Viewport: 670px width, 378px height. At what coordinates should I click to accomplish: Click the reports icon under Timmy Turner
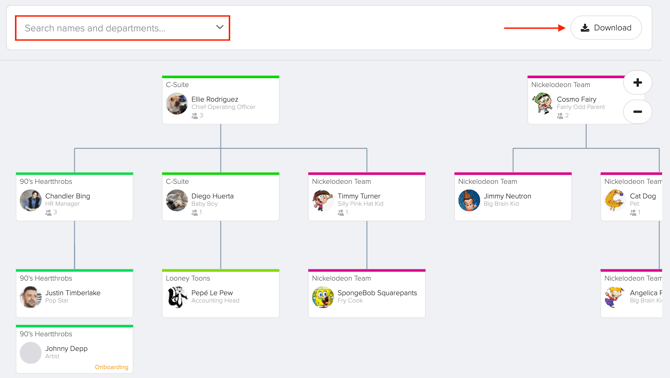click(341, 212)
